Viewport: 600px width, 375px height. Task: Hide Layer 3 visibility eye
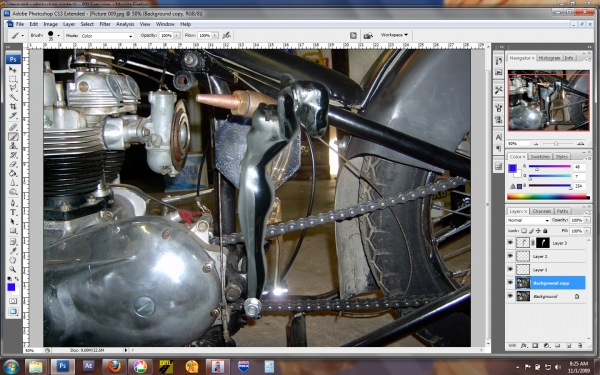pyautogui.click(x=510, y=243)
